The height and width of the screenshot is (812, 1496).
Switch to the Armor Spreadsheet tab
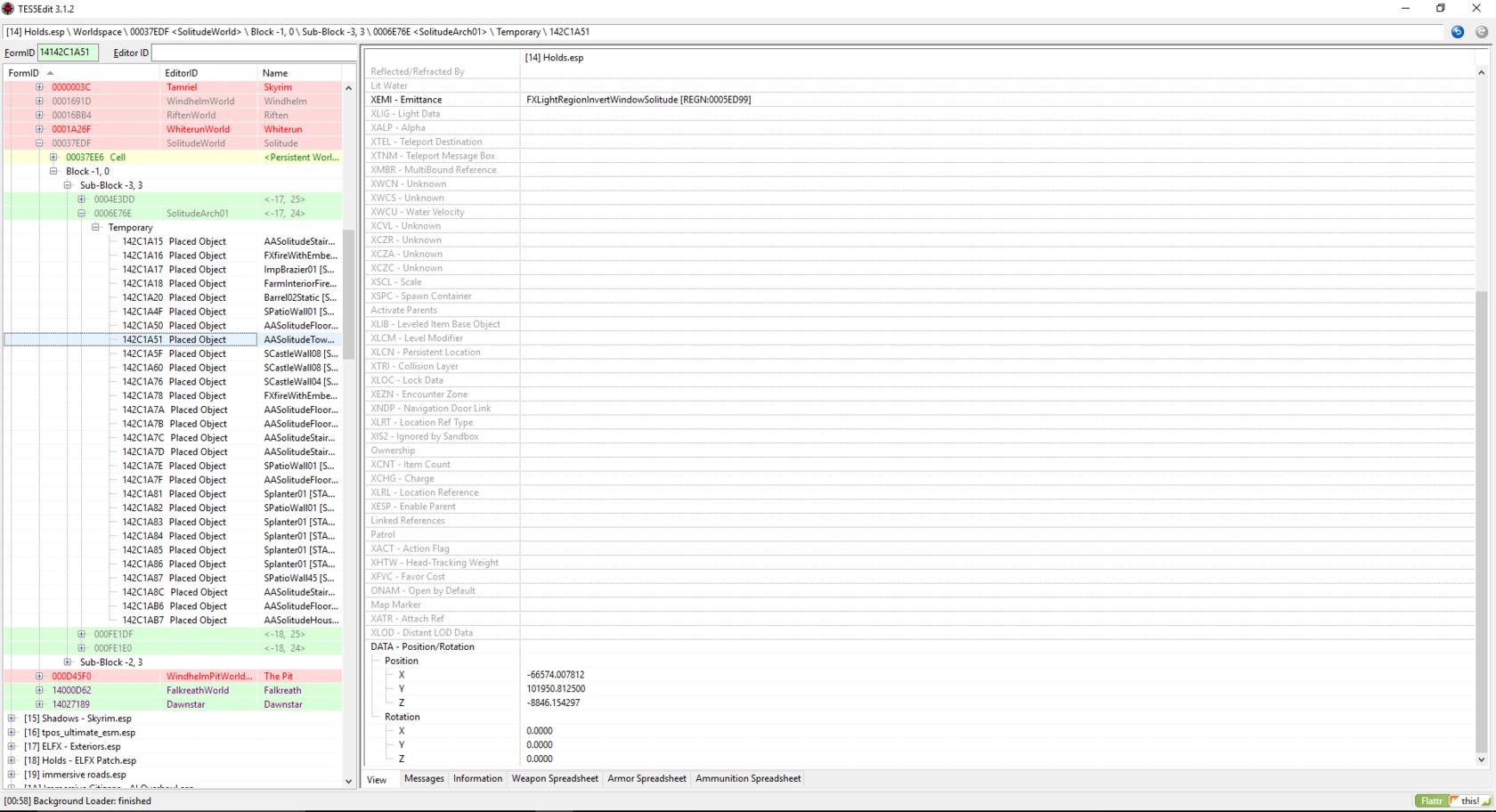[646, 779]
